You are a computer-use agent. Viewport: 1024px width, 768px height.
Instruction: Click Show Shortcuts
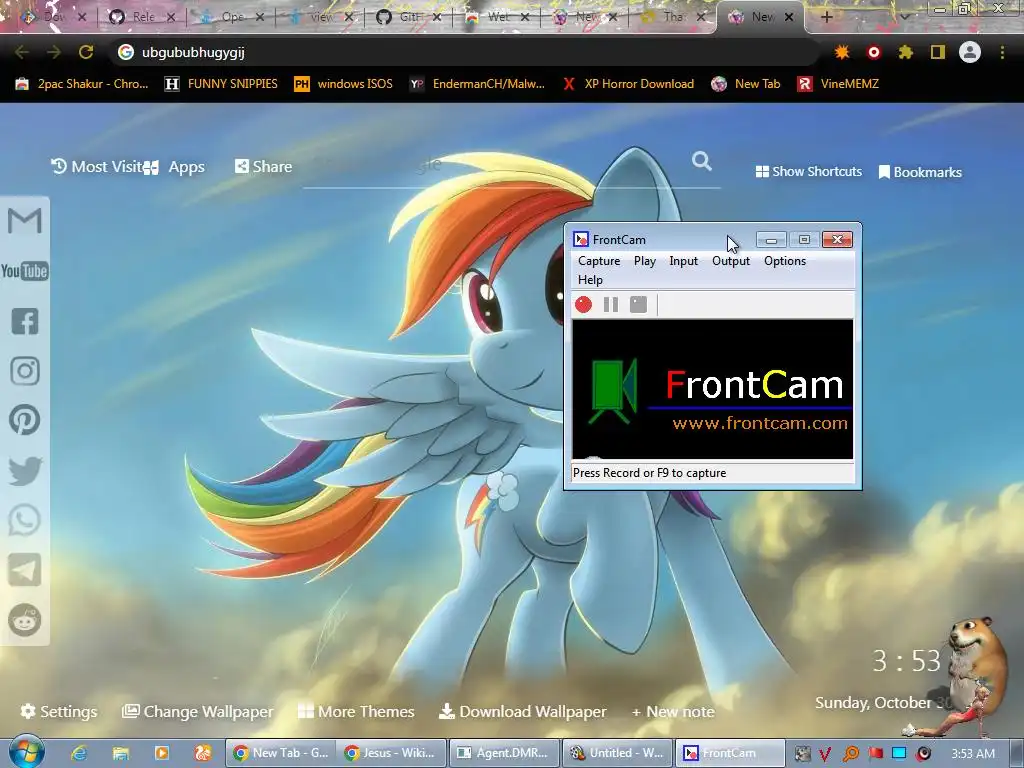click(808, 171)
